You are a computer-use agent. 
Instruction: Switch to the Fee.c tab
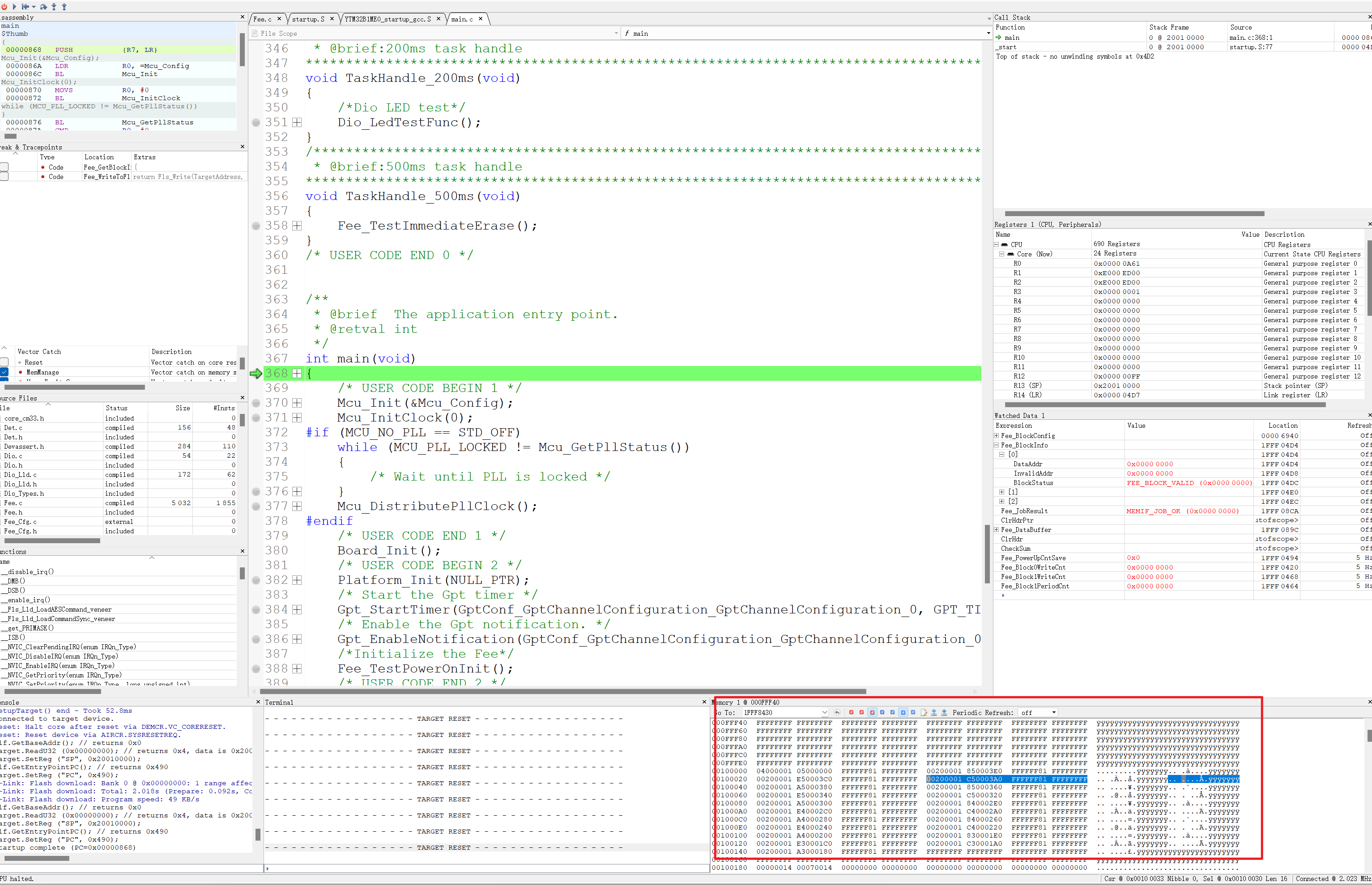click(x=262, y=19)
